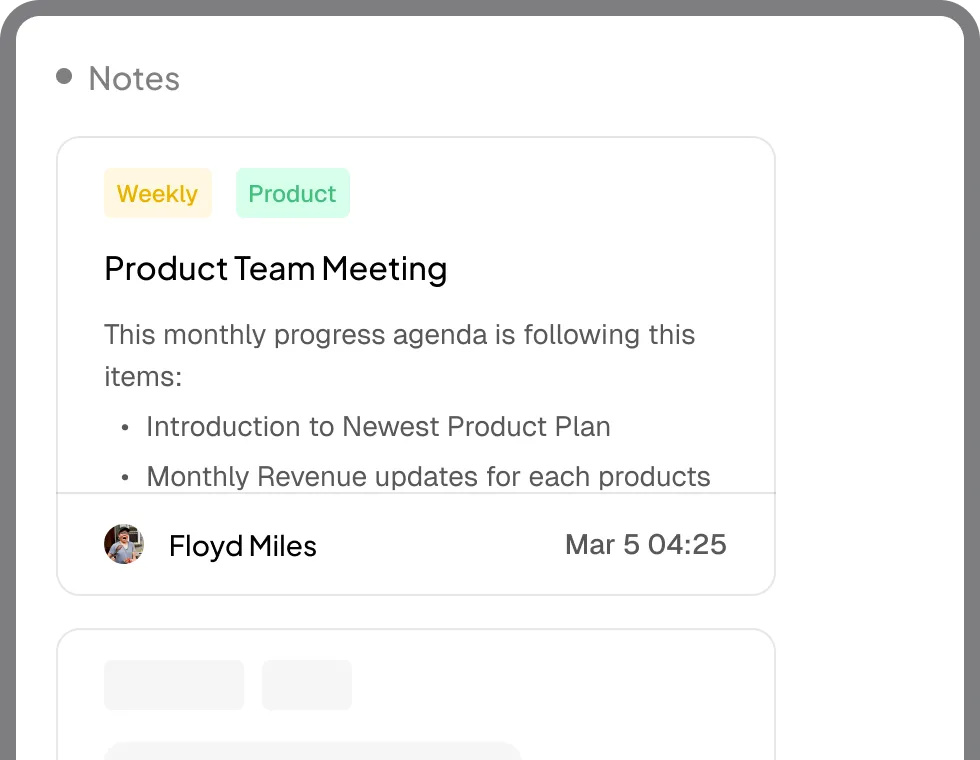Click the Product Team Meeting card footer

click(416, 544)
